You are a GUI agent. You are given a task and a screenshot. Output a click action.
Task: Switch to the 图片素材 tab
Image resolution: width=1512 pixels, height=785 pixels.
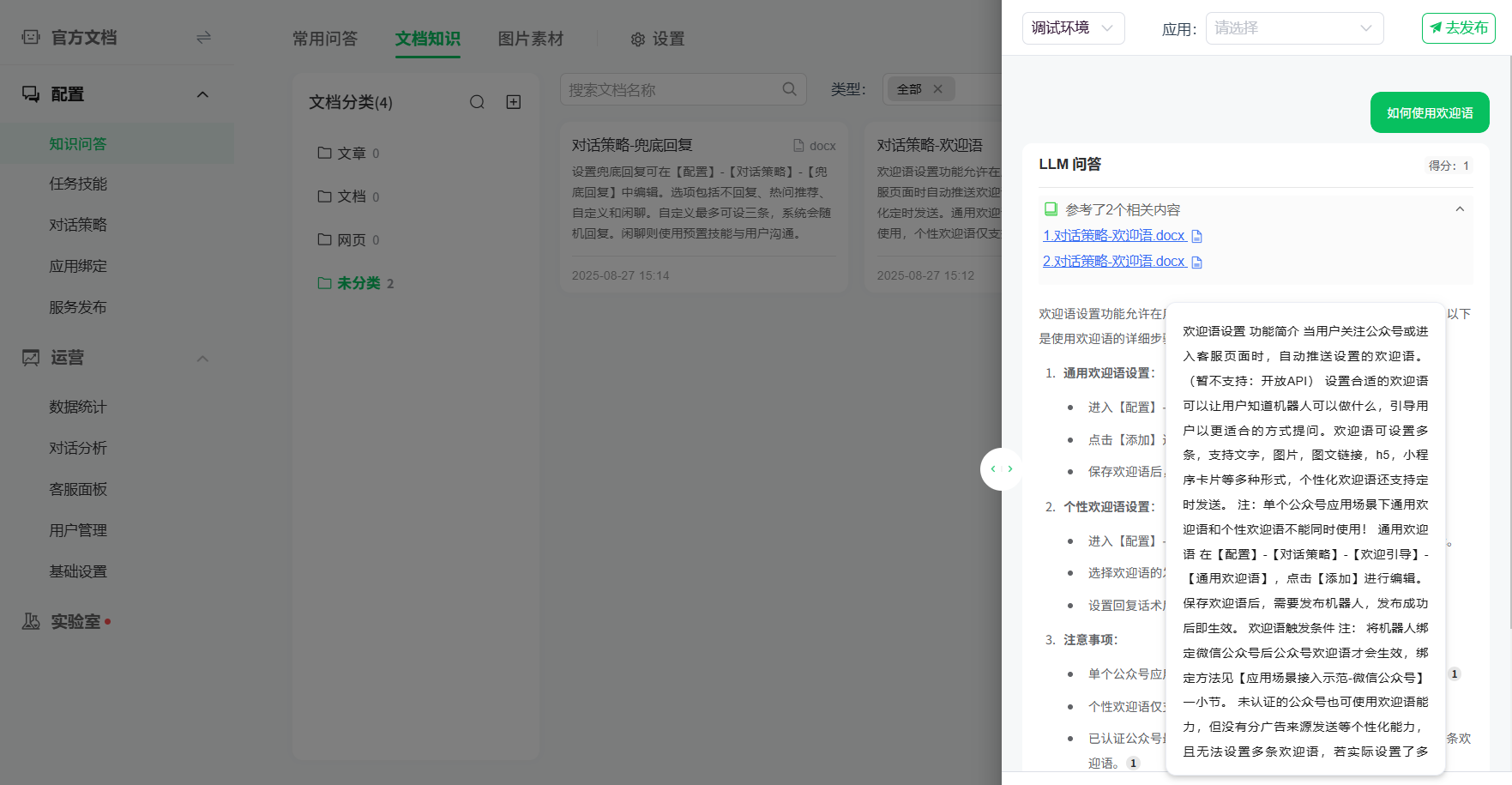(x=531, y=39)
